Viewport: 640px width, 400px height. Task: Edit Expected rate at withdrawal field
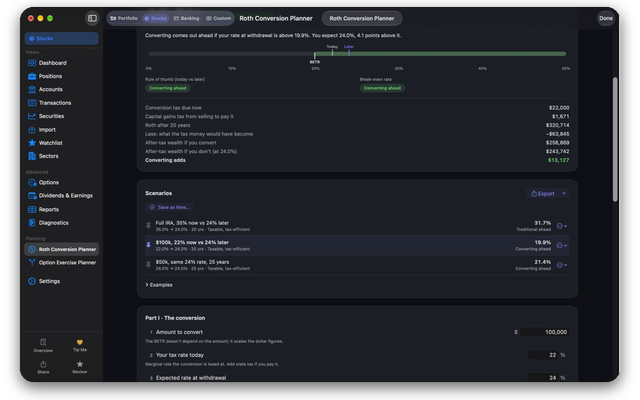(x=542, y=378)
